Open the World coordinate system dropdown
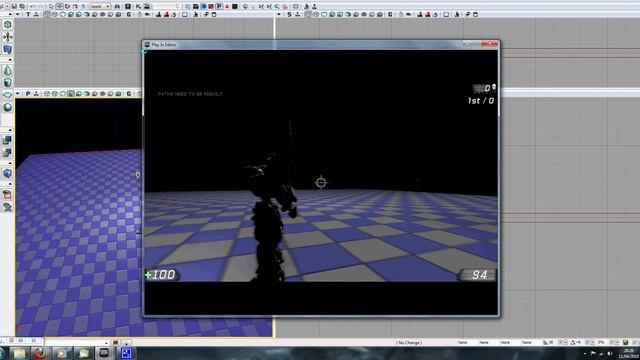640x360 pixels. click(100, 6)
